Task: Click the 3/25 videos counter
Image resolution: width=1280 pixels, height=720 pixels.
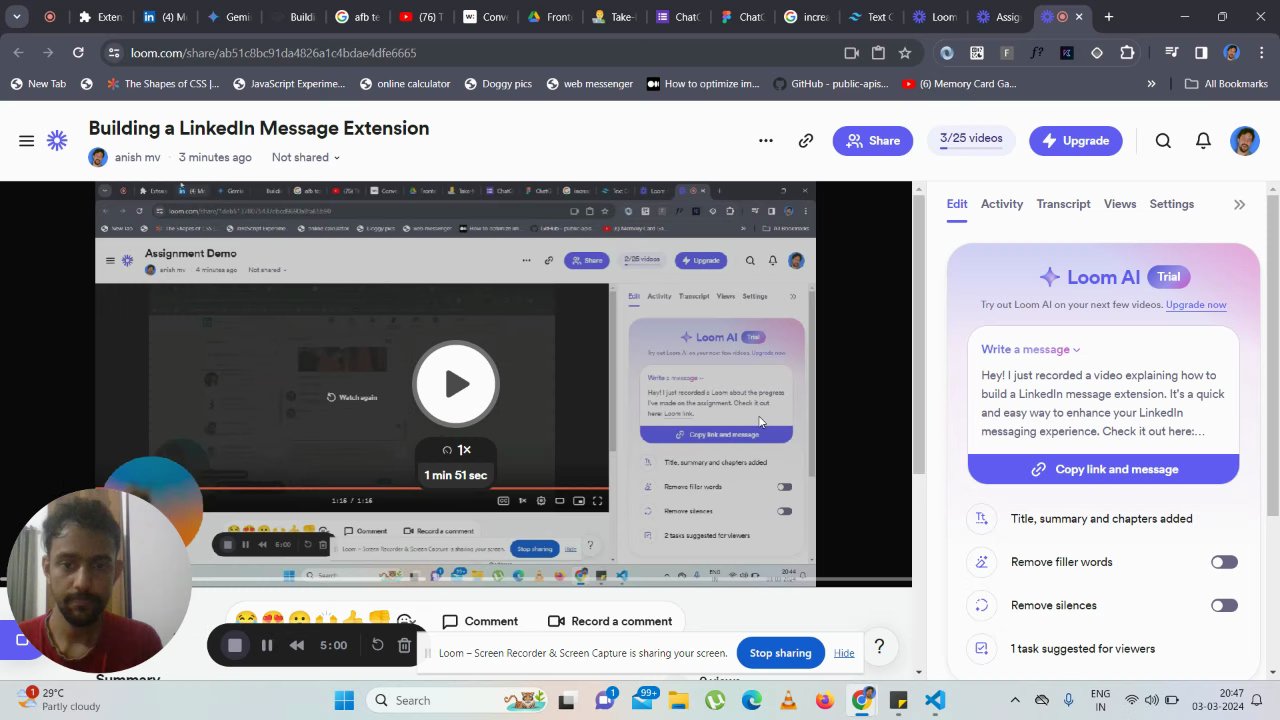Action: [971, 139]
